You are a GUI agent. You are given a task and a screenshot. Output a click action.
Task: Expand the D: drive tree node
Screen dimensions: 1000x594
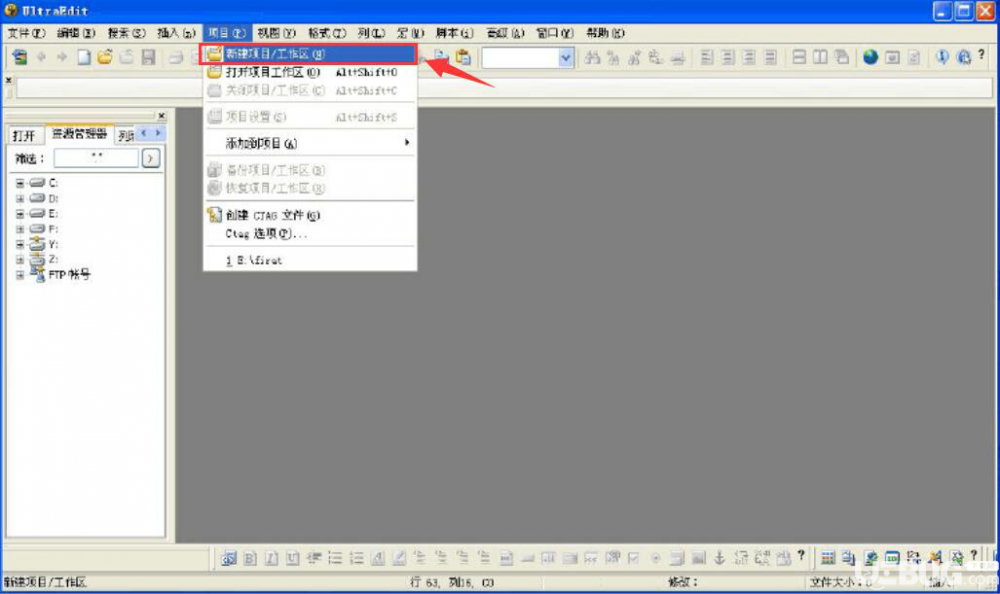click(20, 198)
